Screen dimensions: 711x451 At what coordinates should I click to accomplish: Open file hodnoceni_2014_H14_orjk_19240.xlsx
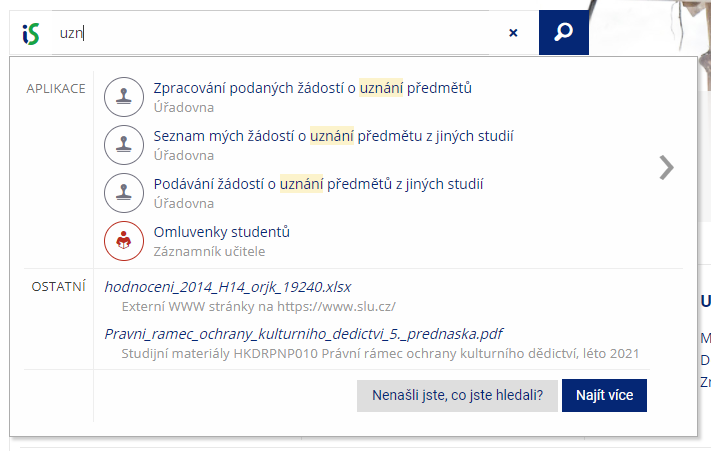(228, 287)
